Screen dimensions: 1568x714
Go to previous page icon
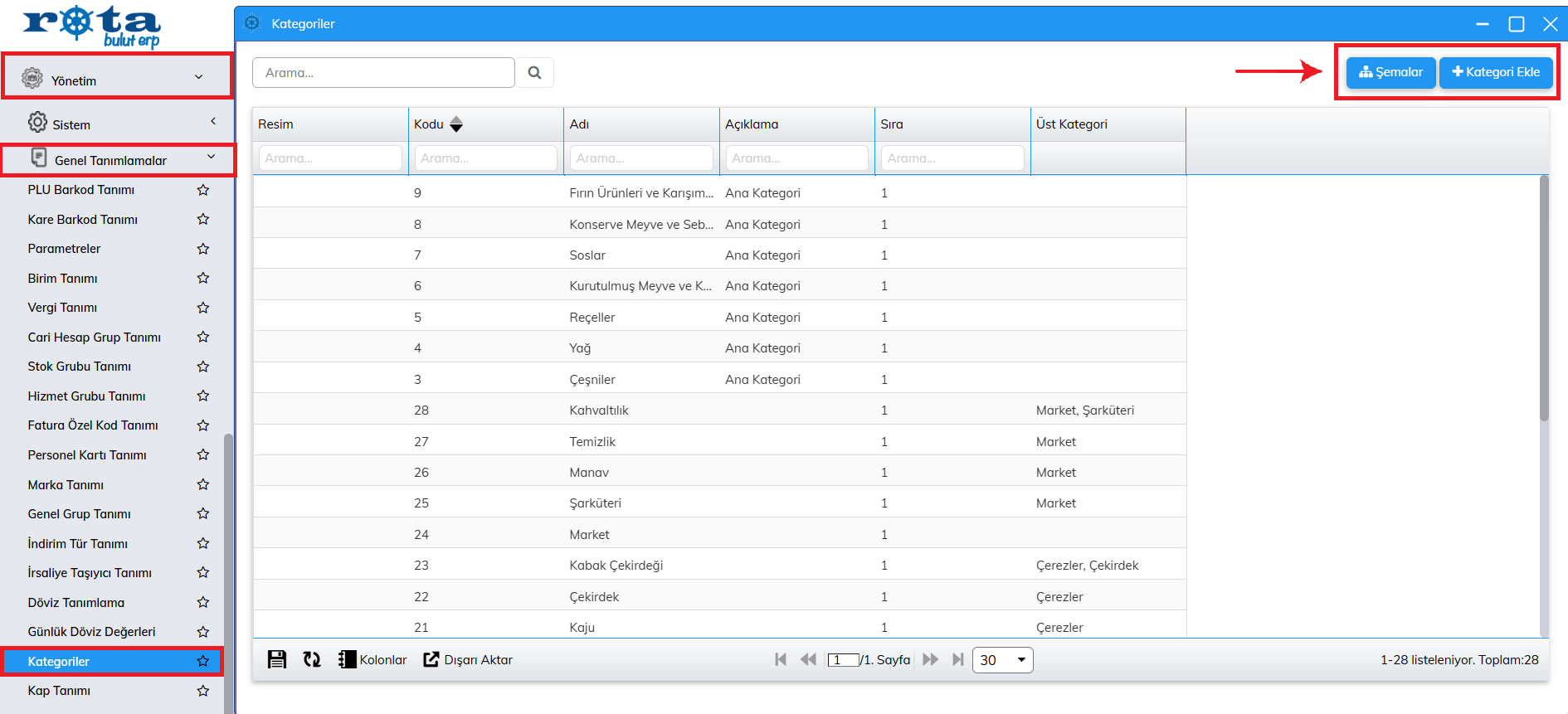click(808, 659)
